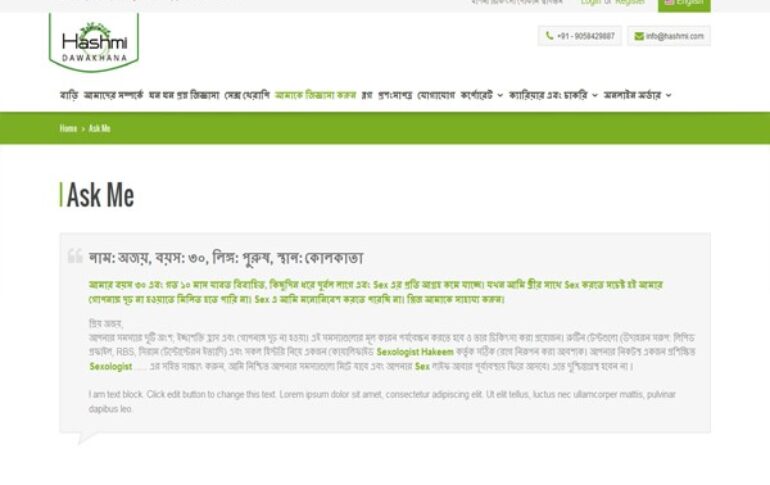Viewport: 770px width, 485px height.
Task: Open the বাড়ি home menu item
Action: tap(68, 95)
